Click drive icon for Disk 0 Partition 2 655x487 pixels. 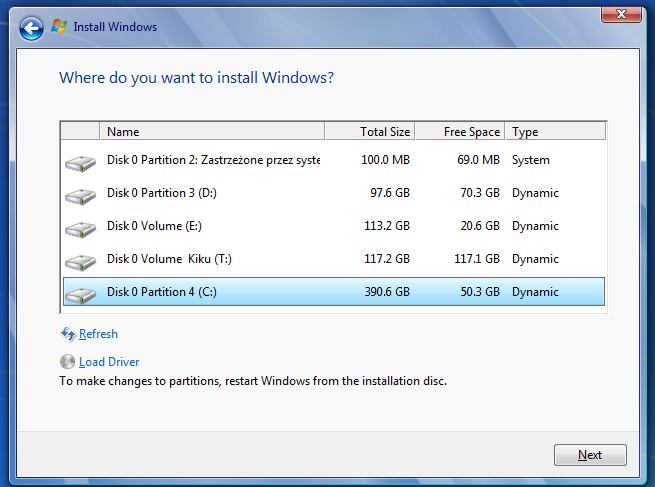coord(81,163)
